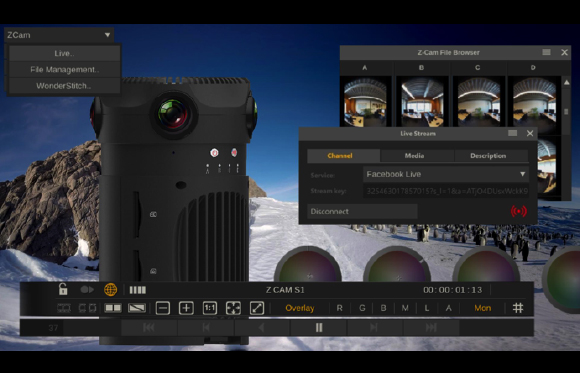580x373 pixels.
Task: Toggle the B channel view
Action: point(384,308)
